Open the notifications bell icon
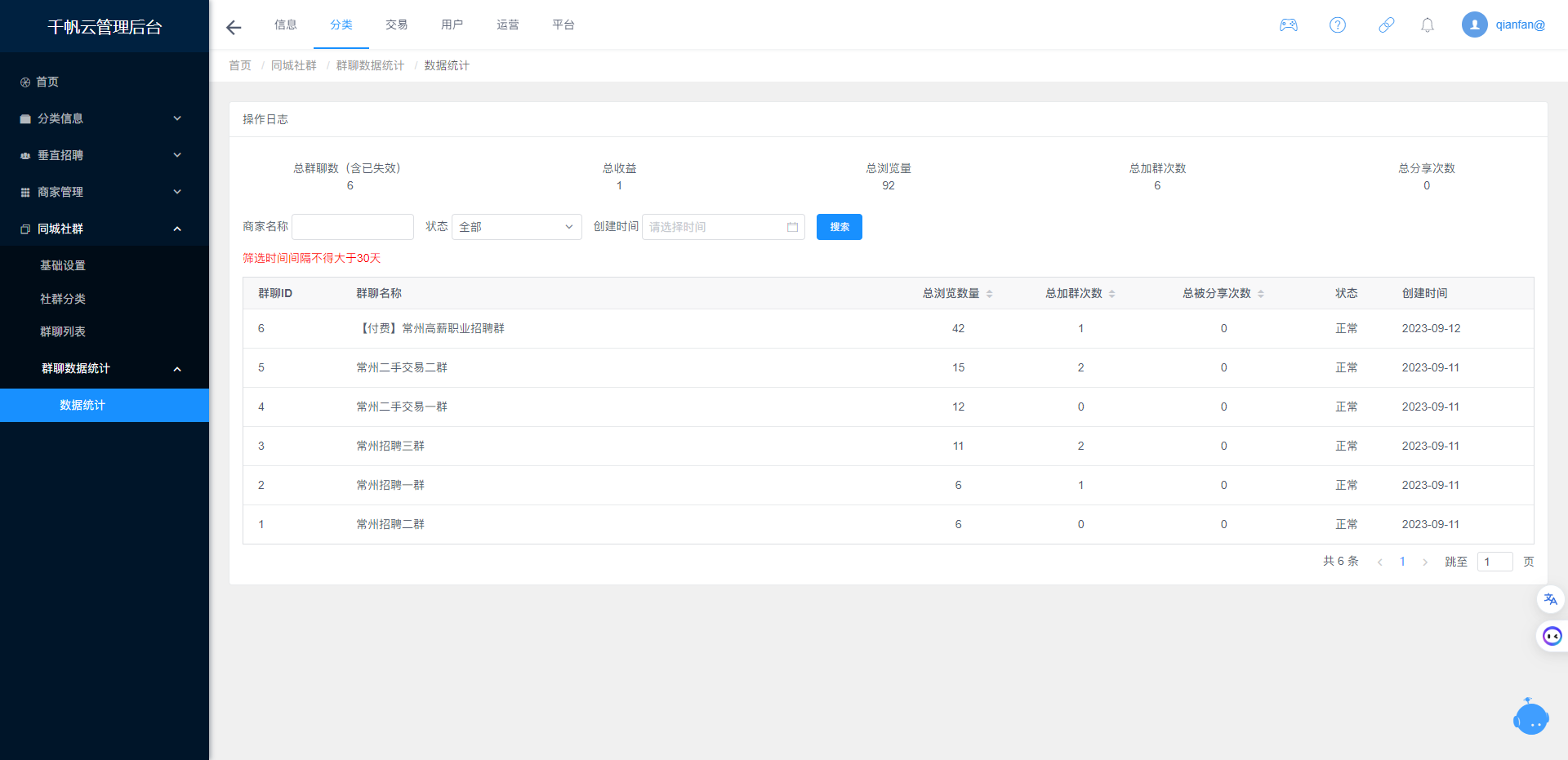 click(x=1428, y=25)
